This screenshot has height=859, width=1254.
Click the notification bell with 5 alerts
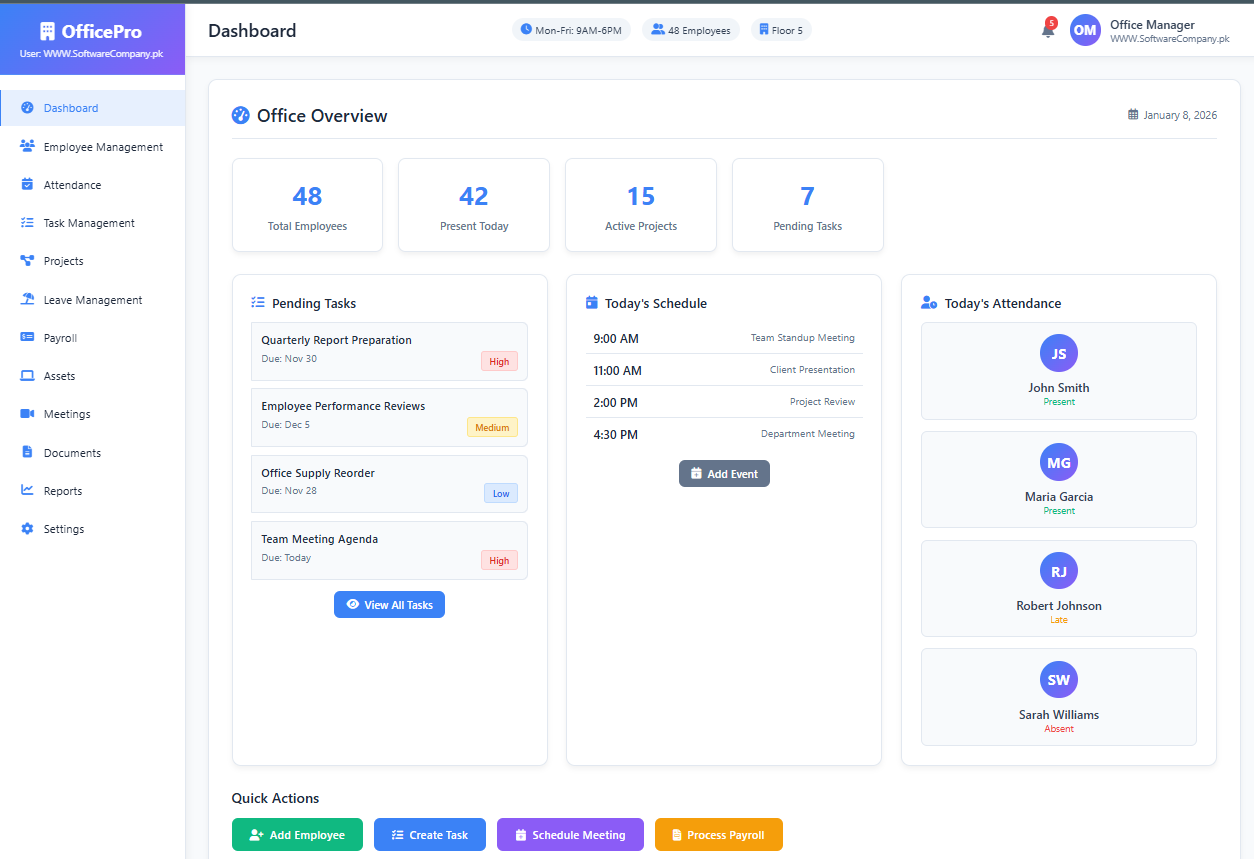(x=1046, y=30)
